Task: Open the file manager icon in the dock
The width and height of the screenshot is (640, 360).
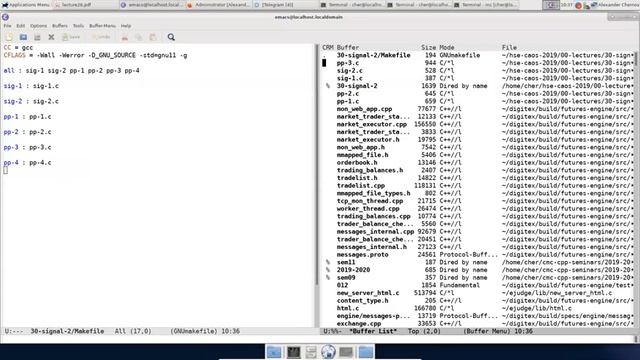Action: click(x=274, y=352)
